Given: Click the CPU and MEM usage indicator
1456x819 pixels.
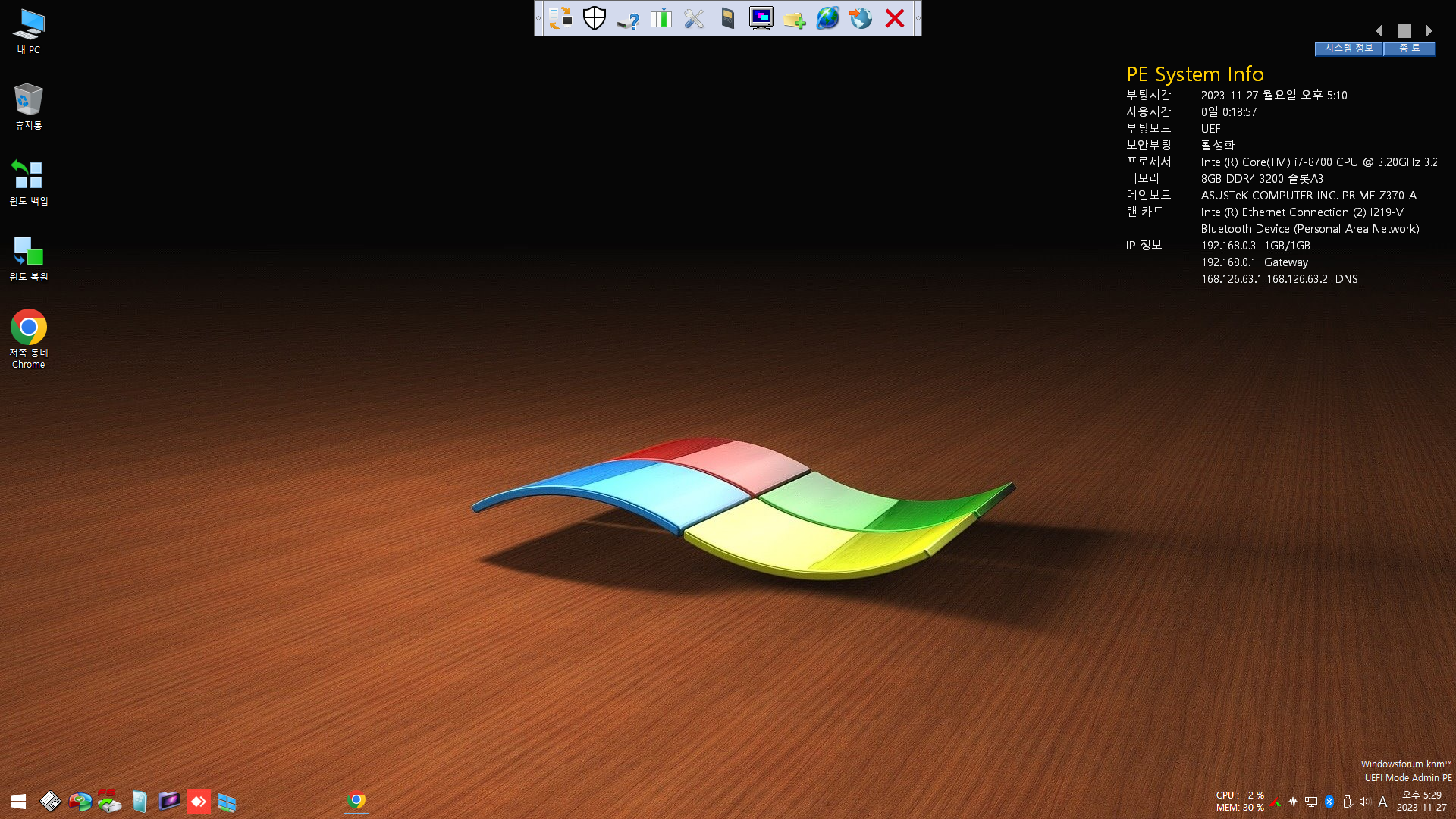Looking at the screenshot, I should tap(1241, 802).
